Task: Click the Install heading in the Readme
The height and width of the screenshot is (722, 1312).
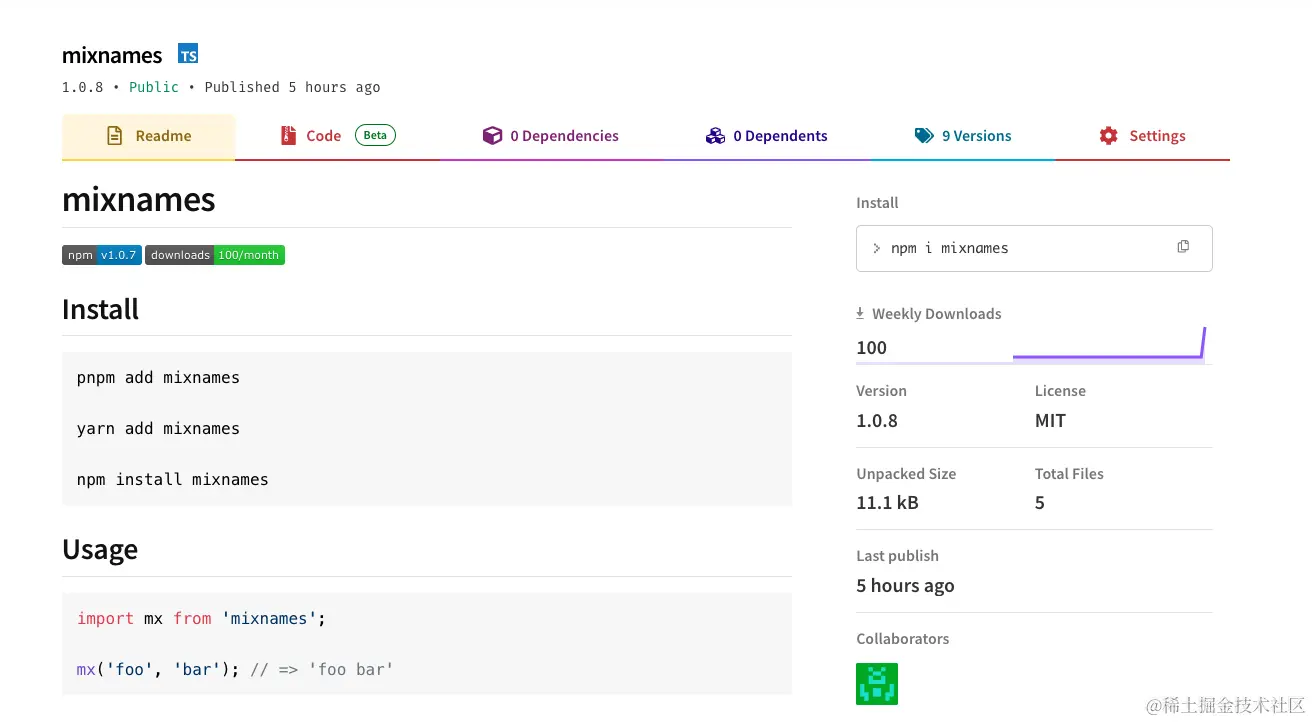Action: pos(100,309)
